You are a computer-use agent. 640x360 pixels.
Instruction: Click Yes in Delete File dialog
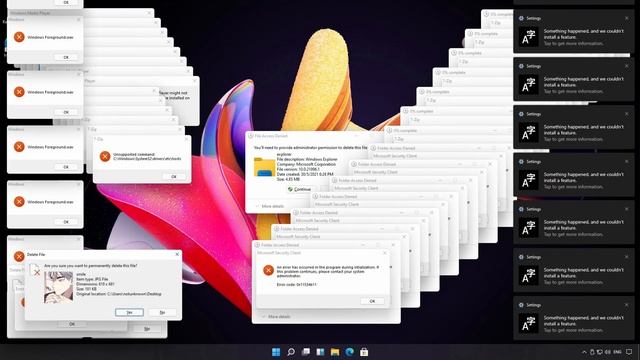(x=129, y=312)
